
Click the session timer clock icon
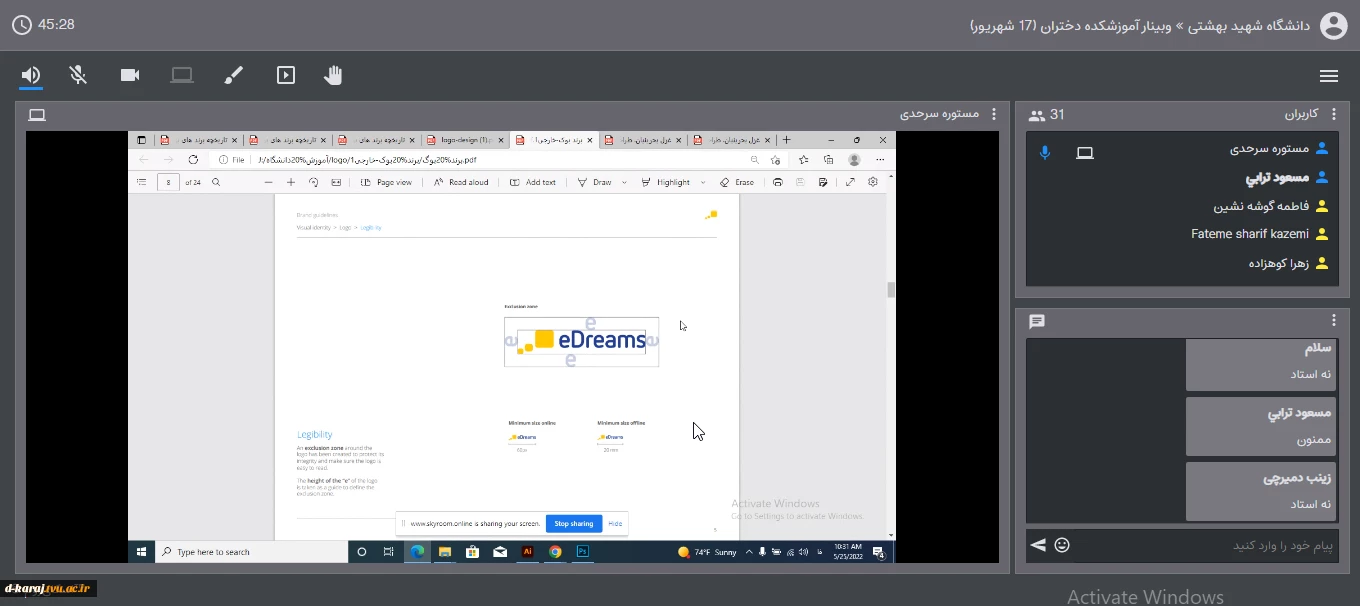(x=21, y=24)
